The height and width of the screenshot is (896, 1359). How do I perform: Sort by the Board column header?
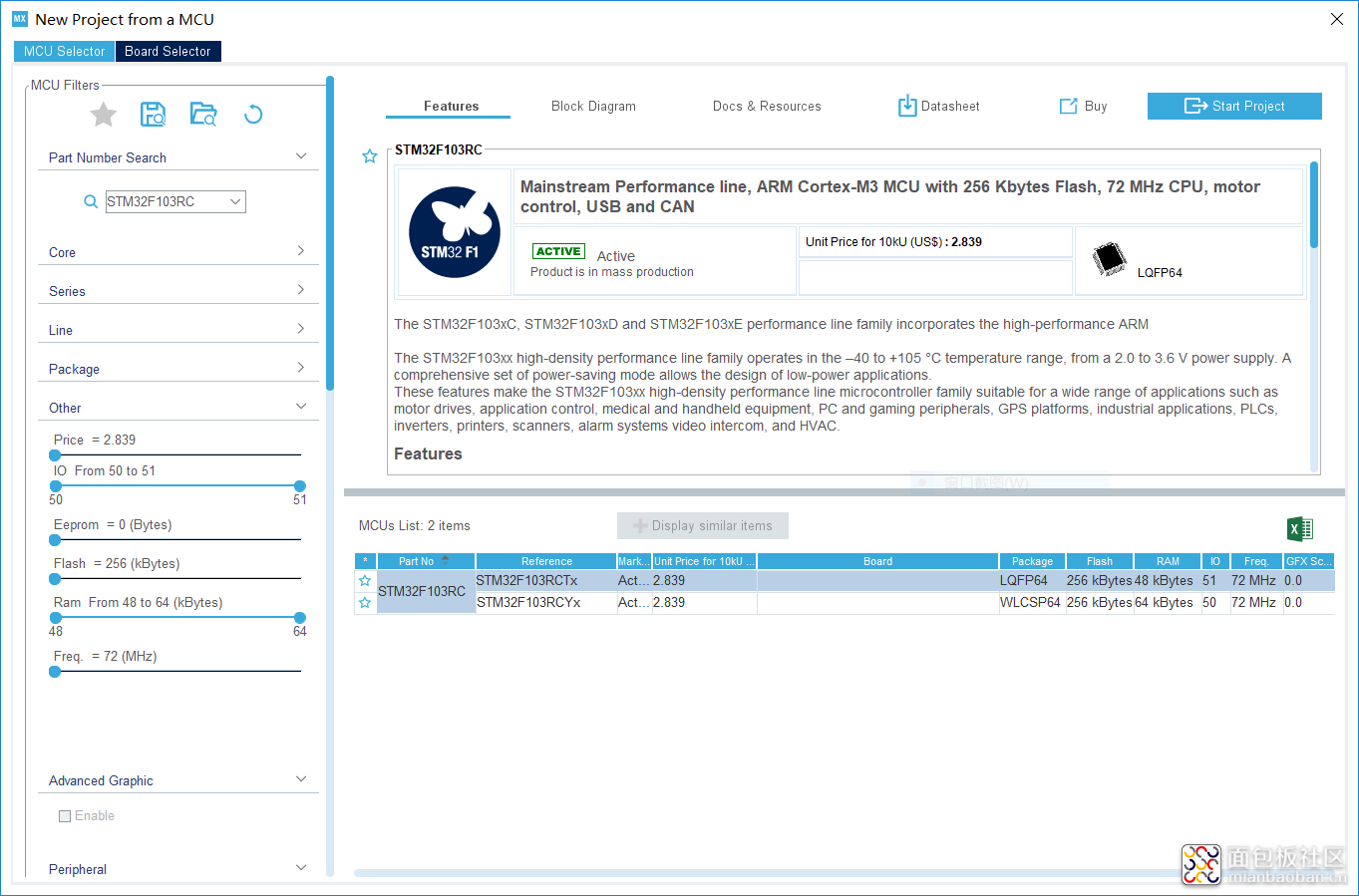point(877,561)
